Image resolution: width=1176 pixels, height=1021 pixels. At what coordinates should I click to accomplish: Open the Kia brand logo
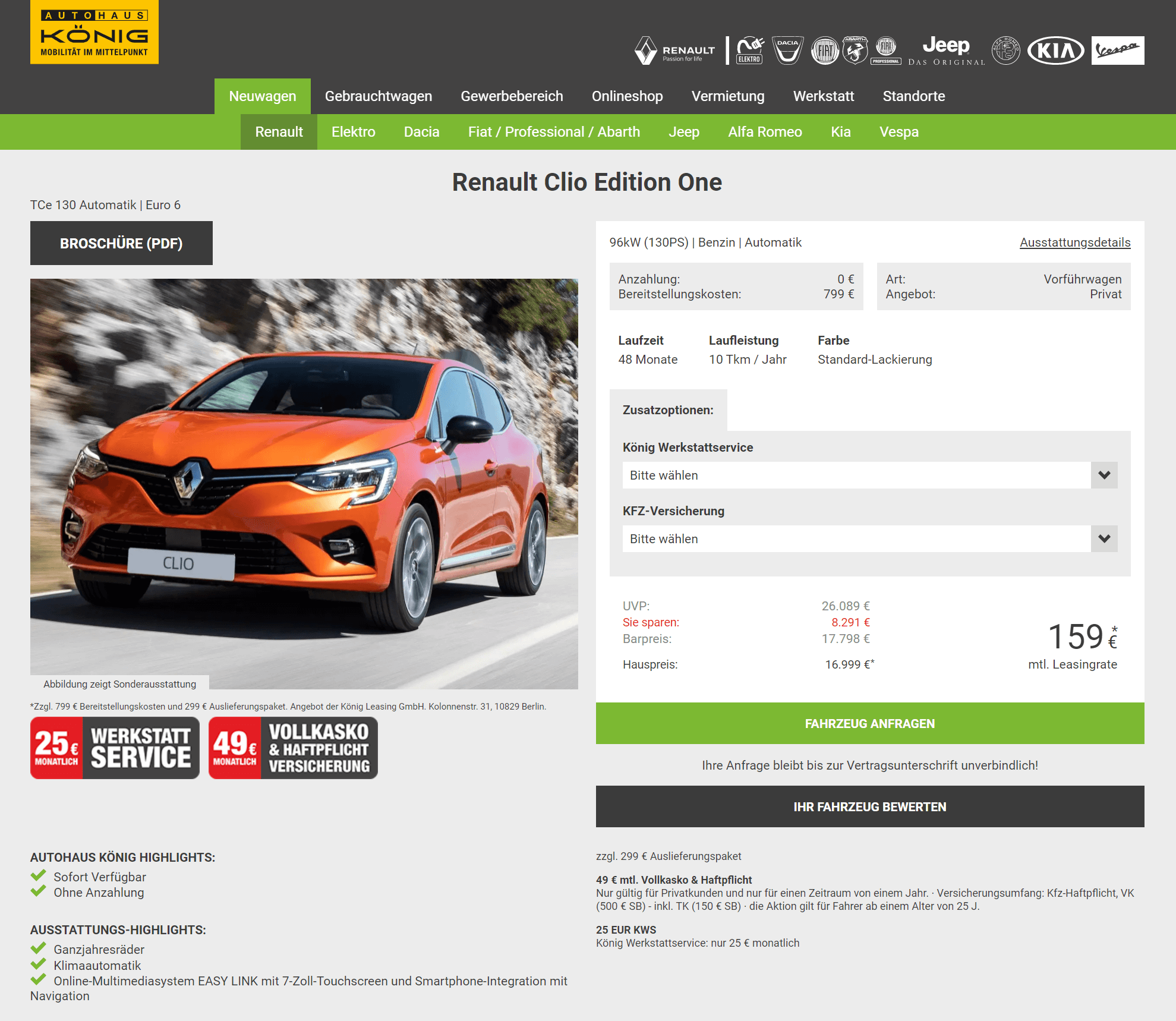pos(1055,51)
